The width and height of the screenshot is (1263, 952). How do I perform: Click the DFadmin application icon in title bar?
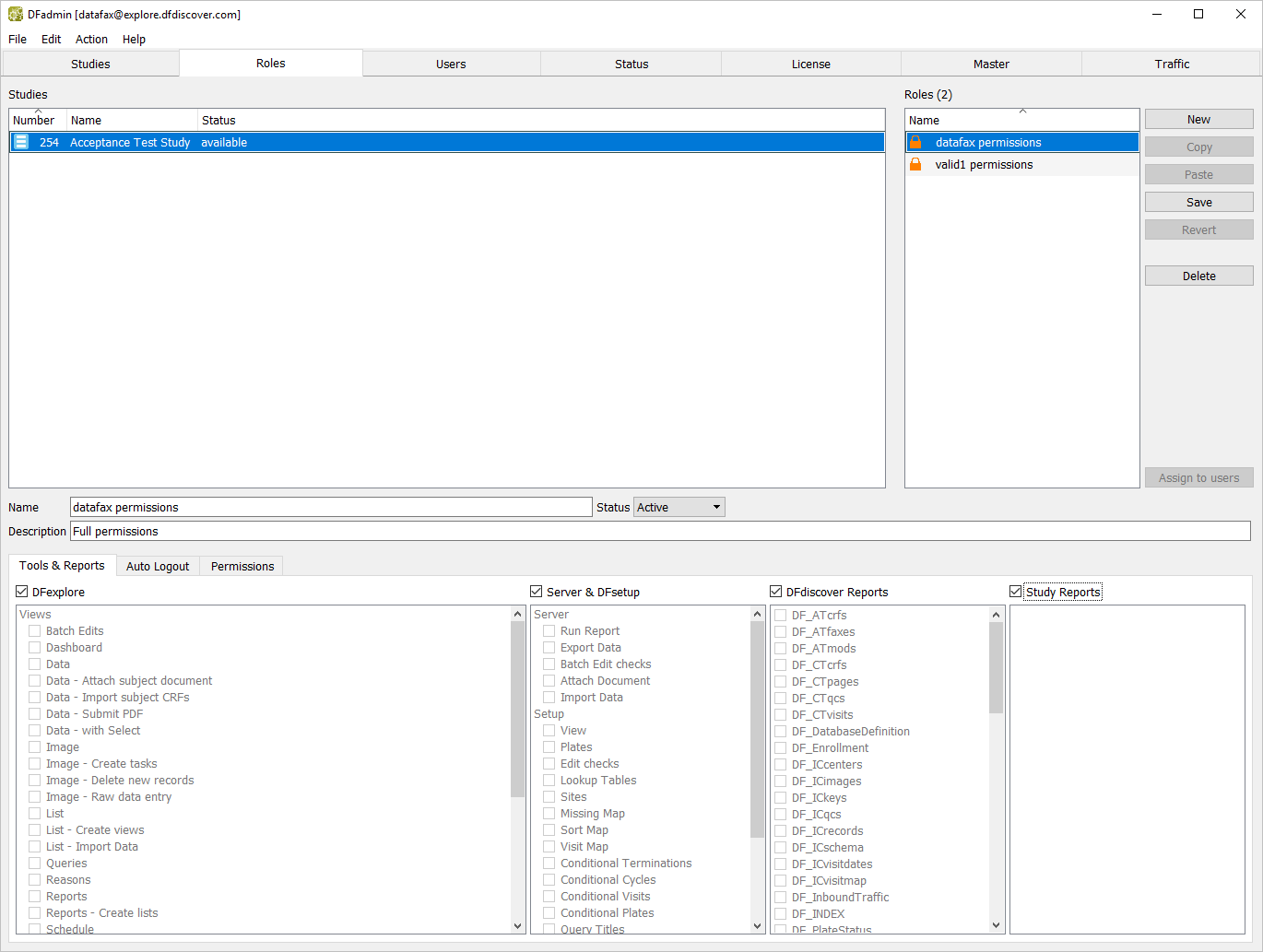tap(15, 14)
